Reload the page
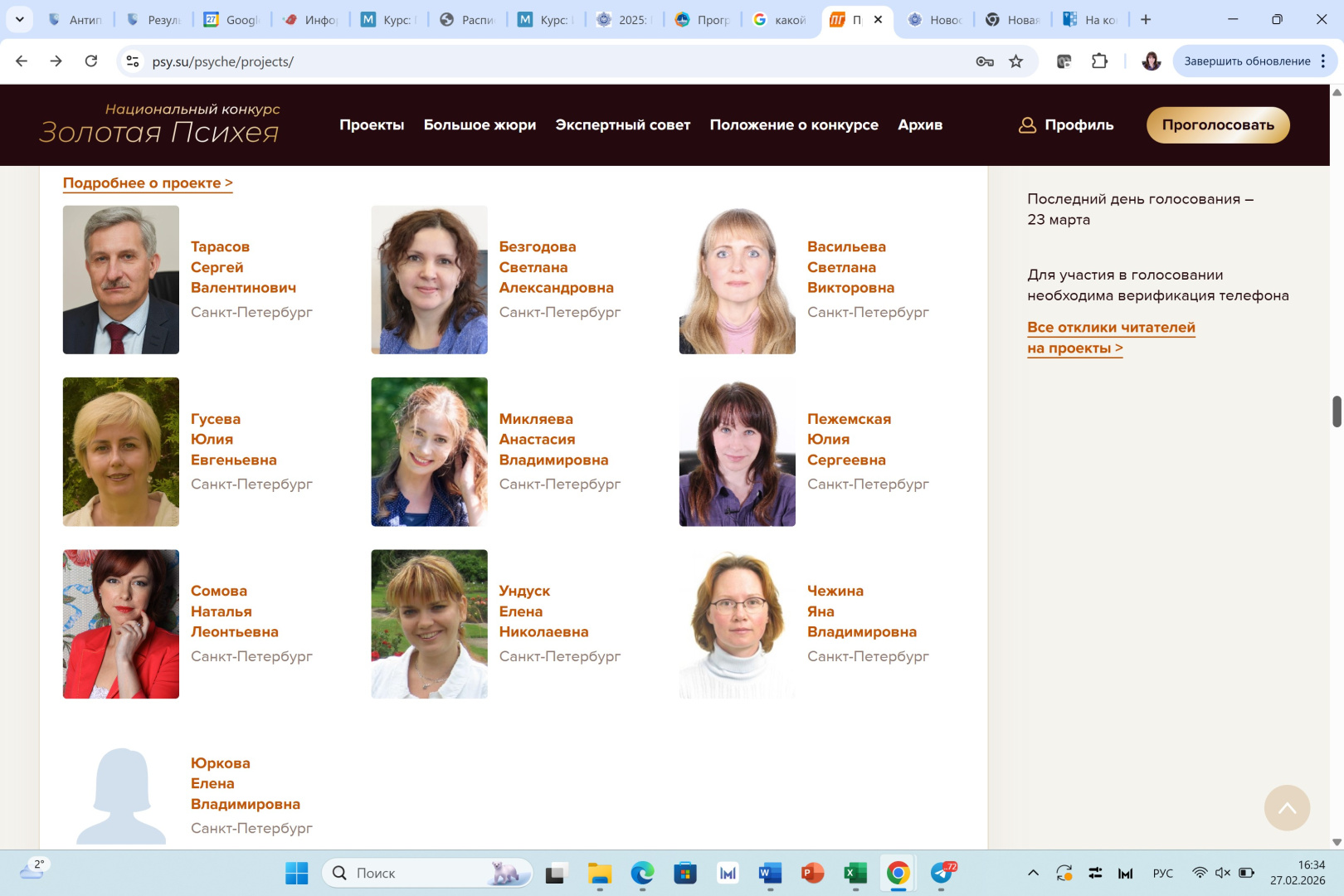Image resolution: width=1344 pixels, height=896 pixels. (91, 61)
